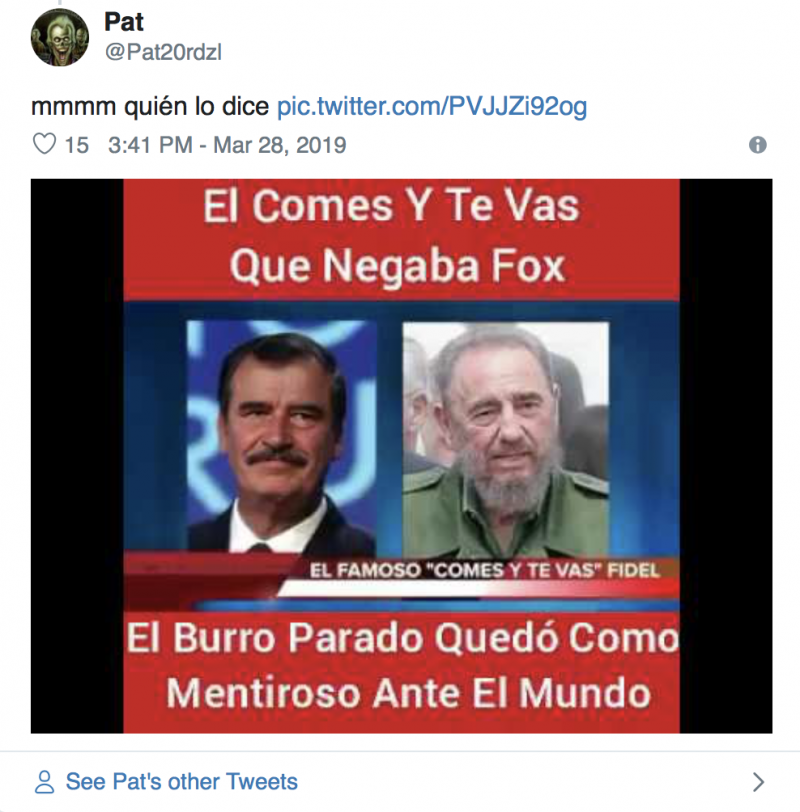Click the El Comes Y Te Vas headline text
The height and width of the screenshot is (812, 800).
coord(391,206)
